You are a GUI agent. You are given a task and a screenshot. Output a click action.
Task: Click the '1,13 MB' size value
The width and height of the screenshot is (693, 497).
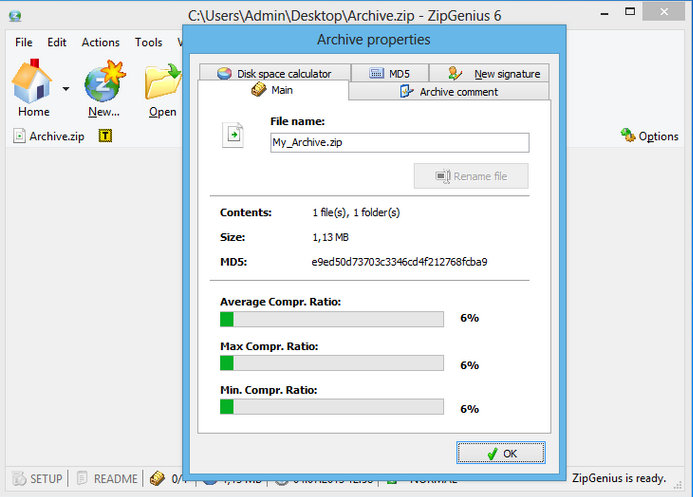331,237
